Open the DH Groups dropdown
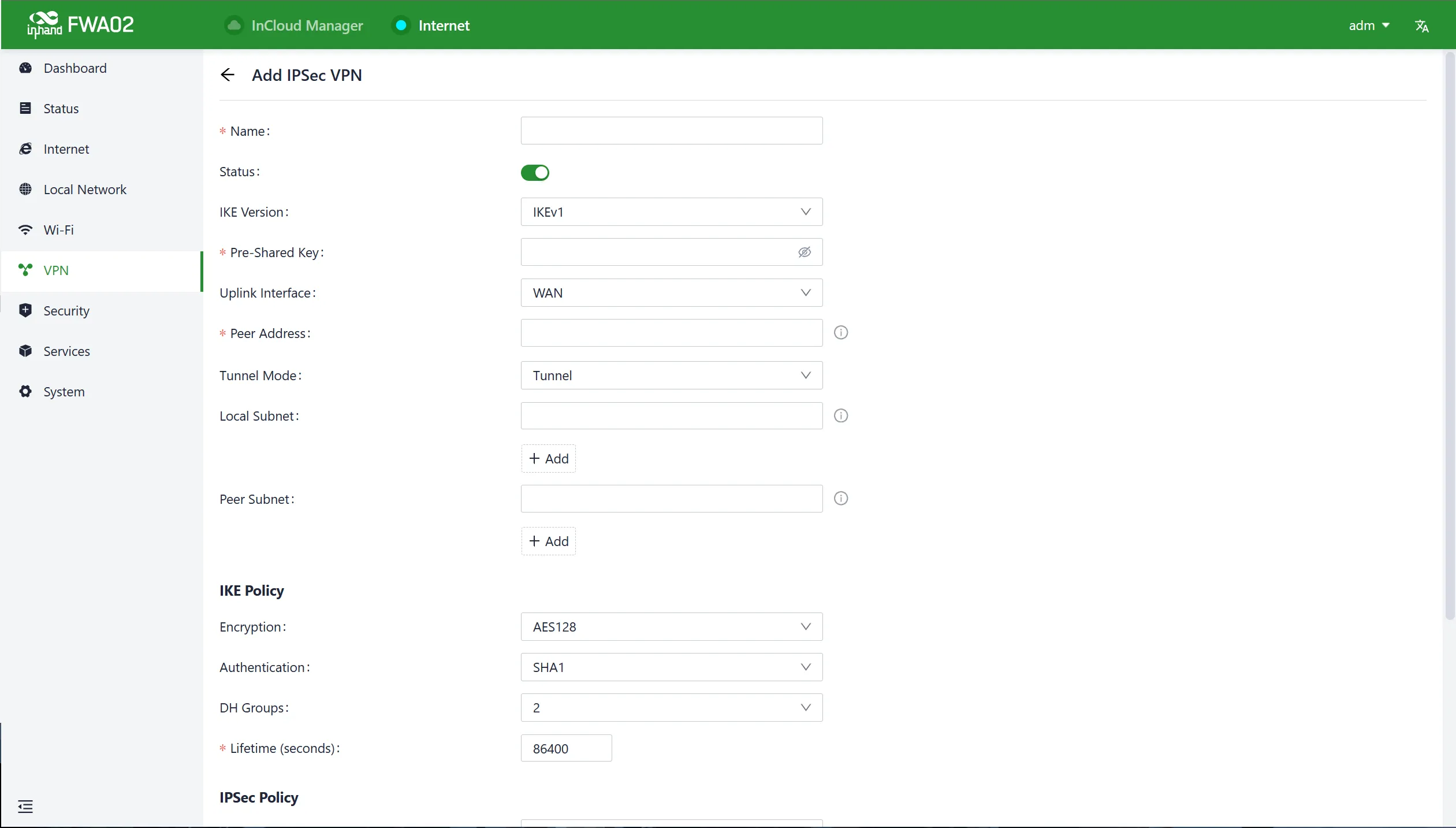The image size is (1456, 828). point(672,708)
